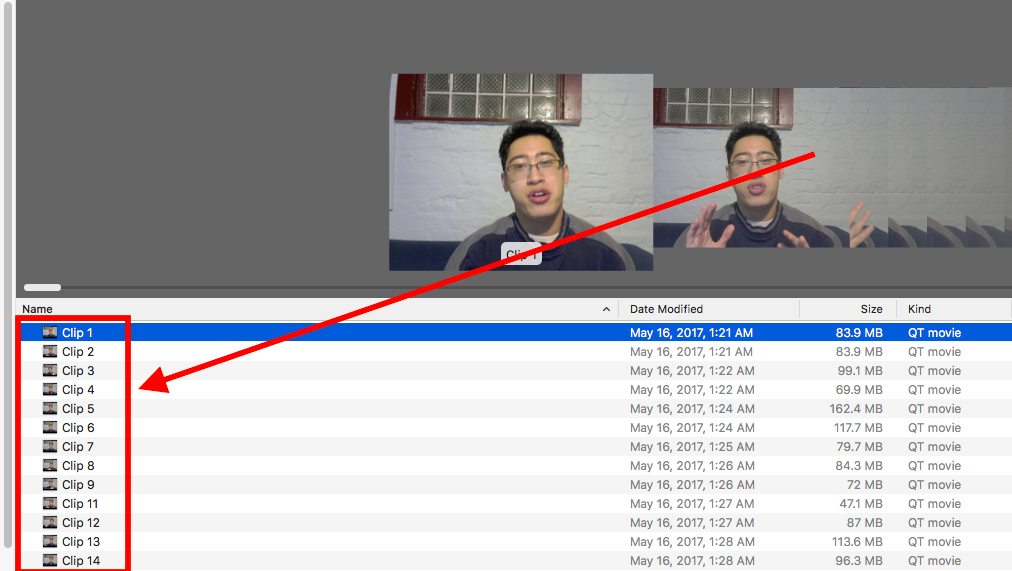
Task: Click the Clip 2 file icon
Action: coord(50,351)
